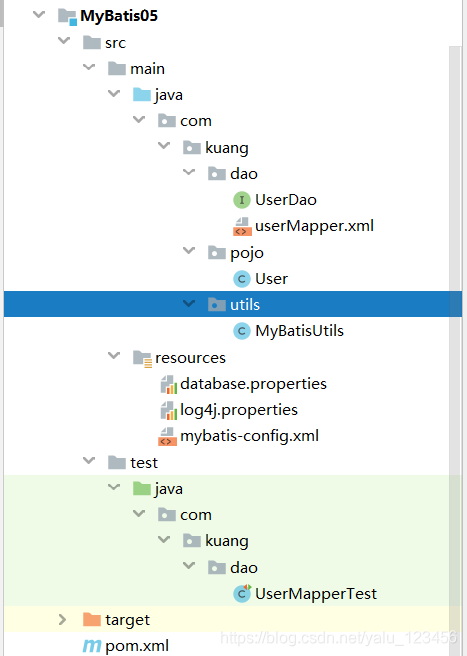467x656 pixels.
Task: Click the userMapper.xml file icon
Action: [241, 226]
